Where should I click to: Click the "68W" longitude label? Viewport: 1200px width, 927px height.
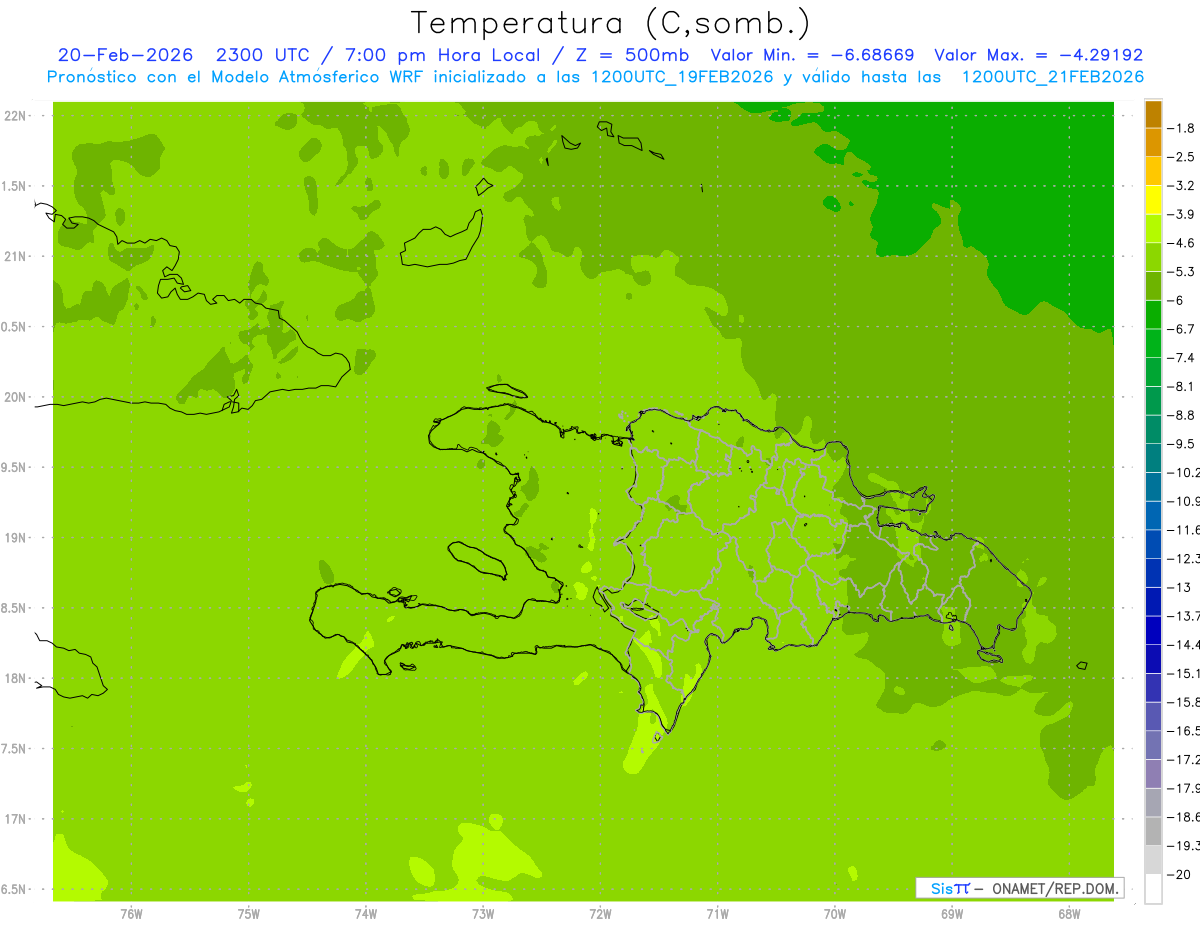point(1069,913)
